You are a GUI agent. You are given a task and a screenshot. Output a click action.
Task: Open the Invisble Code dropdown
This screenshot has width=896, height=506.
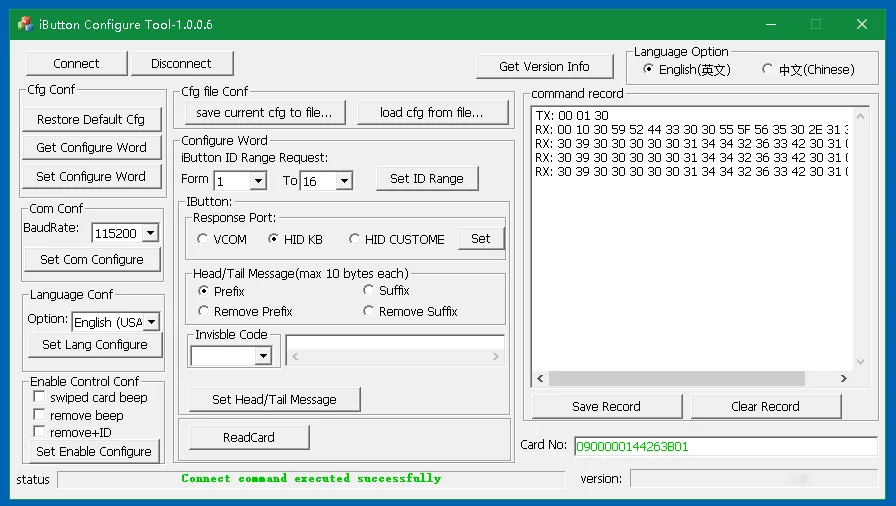[263, 356]
